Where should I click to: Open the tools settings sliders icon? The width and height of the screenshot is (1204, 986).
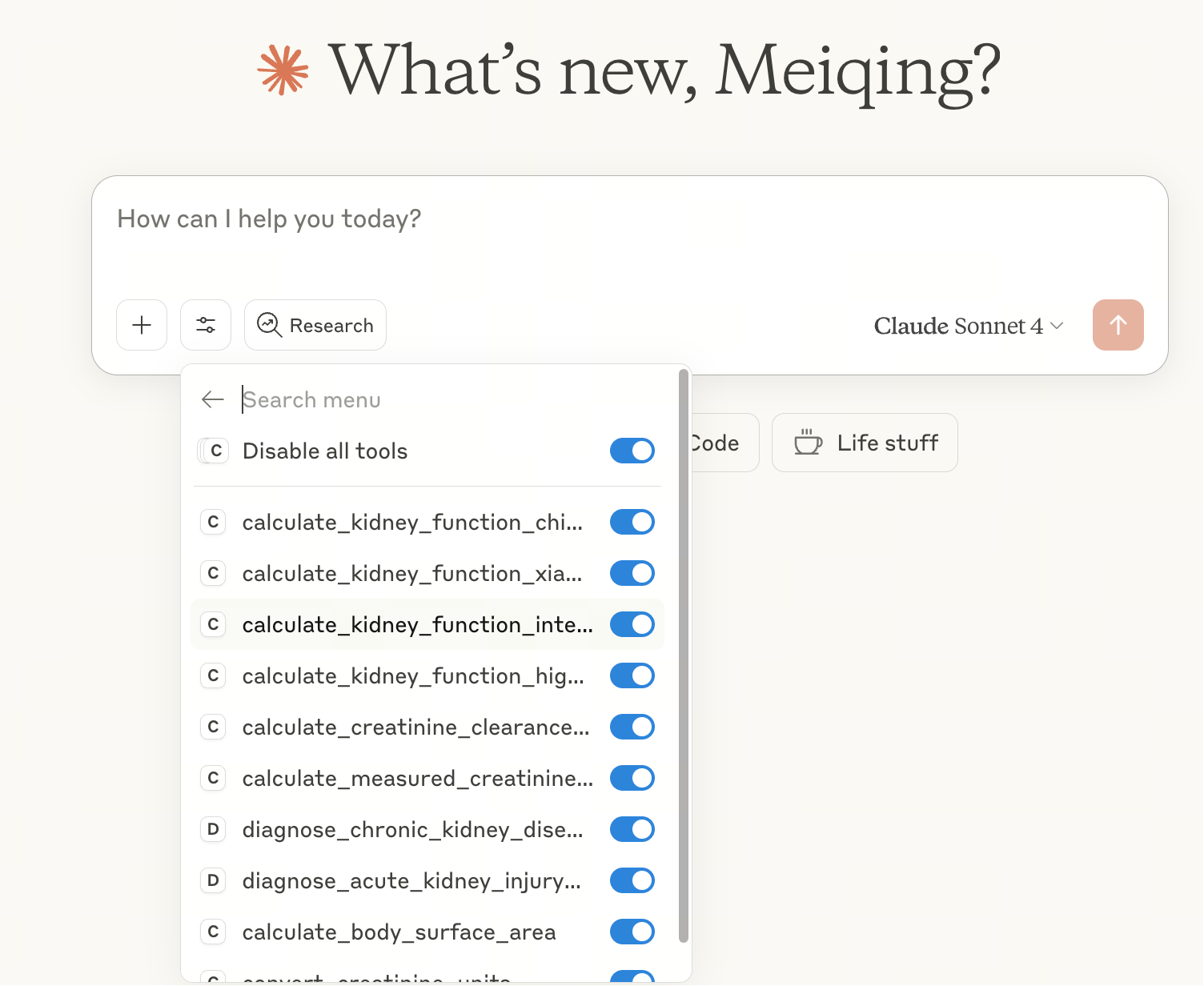(x=206, y=325)
